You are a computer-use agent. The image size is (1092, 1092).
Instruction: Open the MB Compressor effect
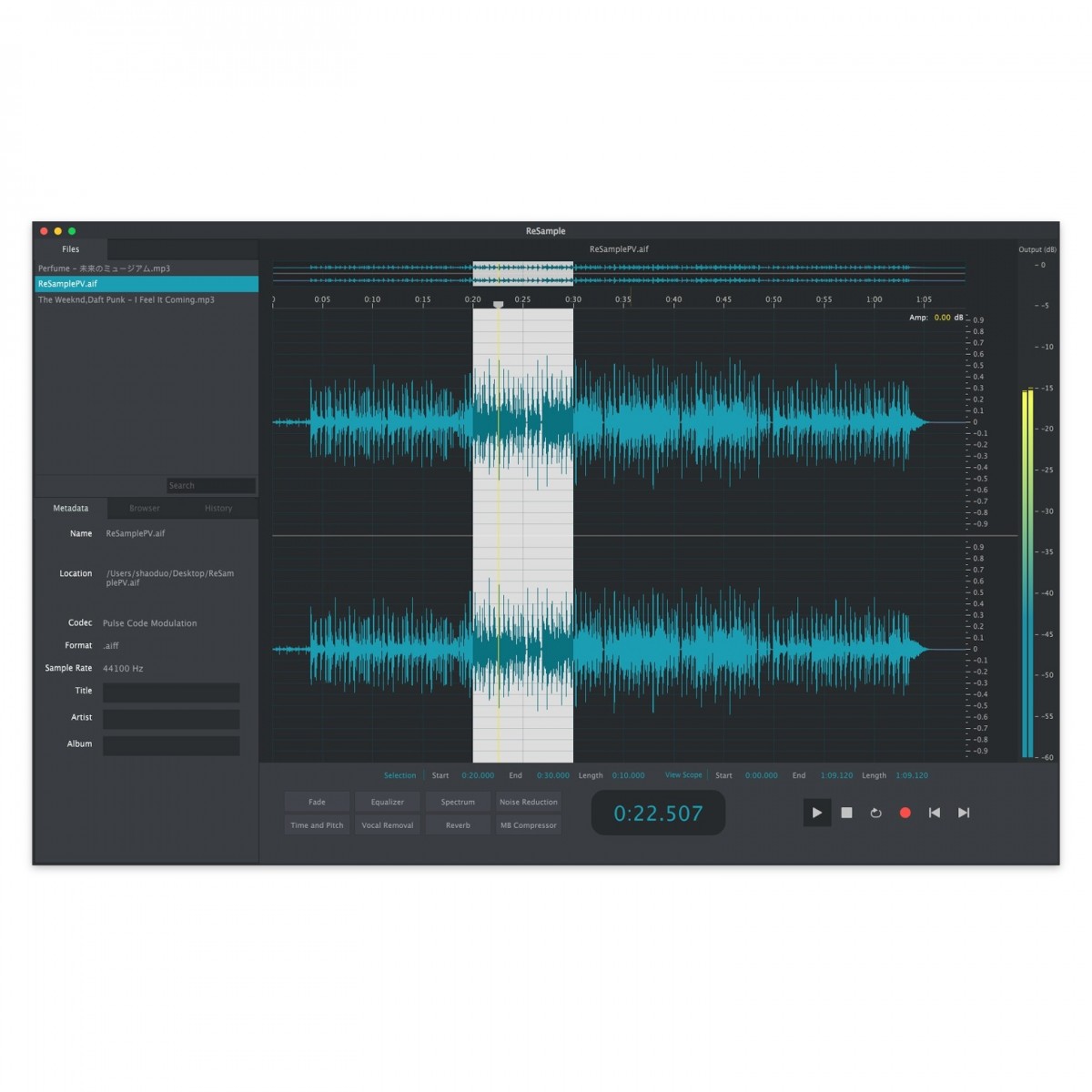point(528,825)
